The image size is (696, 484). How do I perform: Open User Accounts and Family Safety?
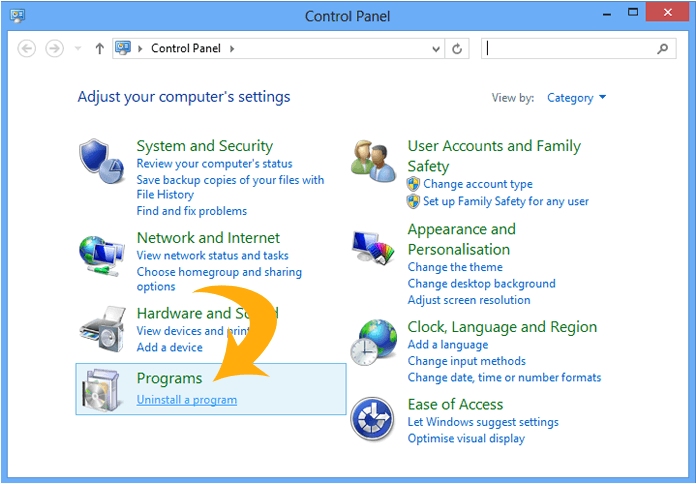click(x=494, y=156)
